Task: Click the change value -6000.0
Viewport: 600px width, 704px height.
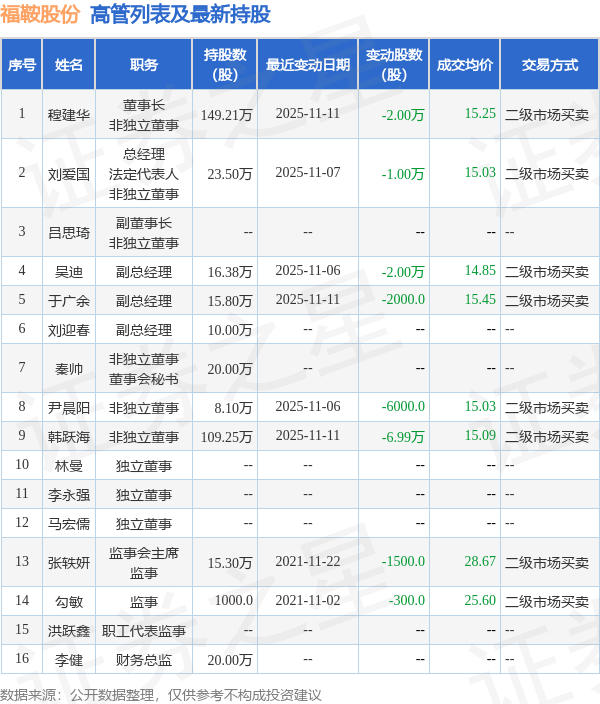Action: [x=403, y=406]
